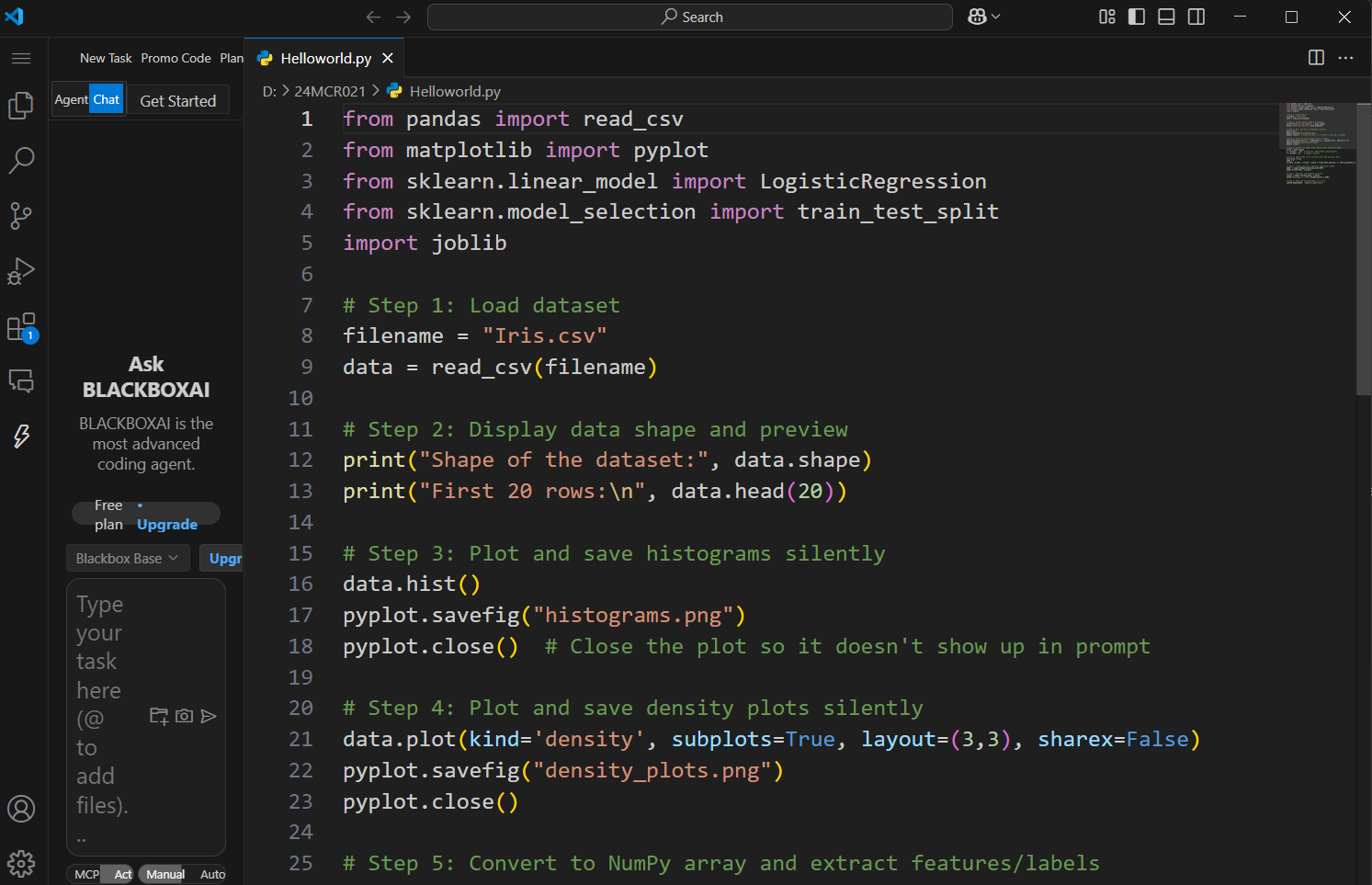Open Blackbox Base model dropdown
The width and height of the screenshot is (1372, 885).
click(x=128, y=558)
